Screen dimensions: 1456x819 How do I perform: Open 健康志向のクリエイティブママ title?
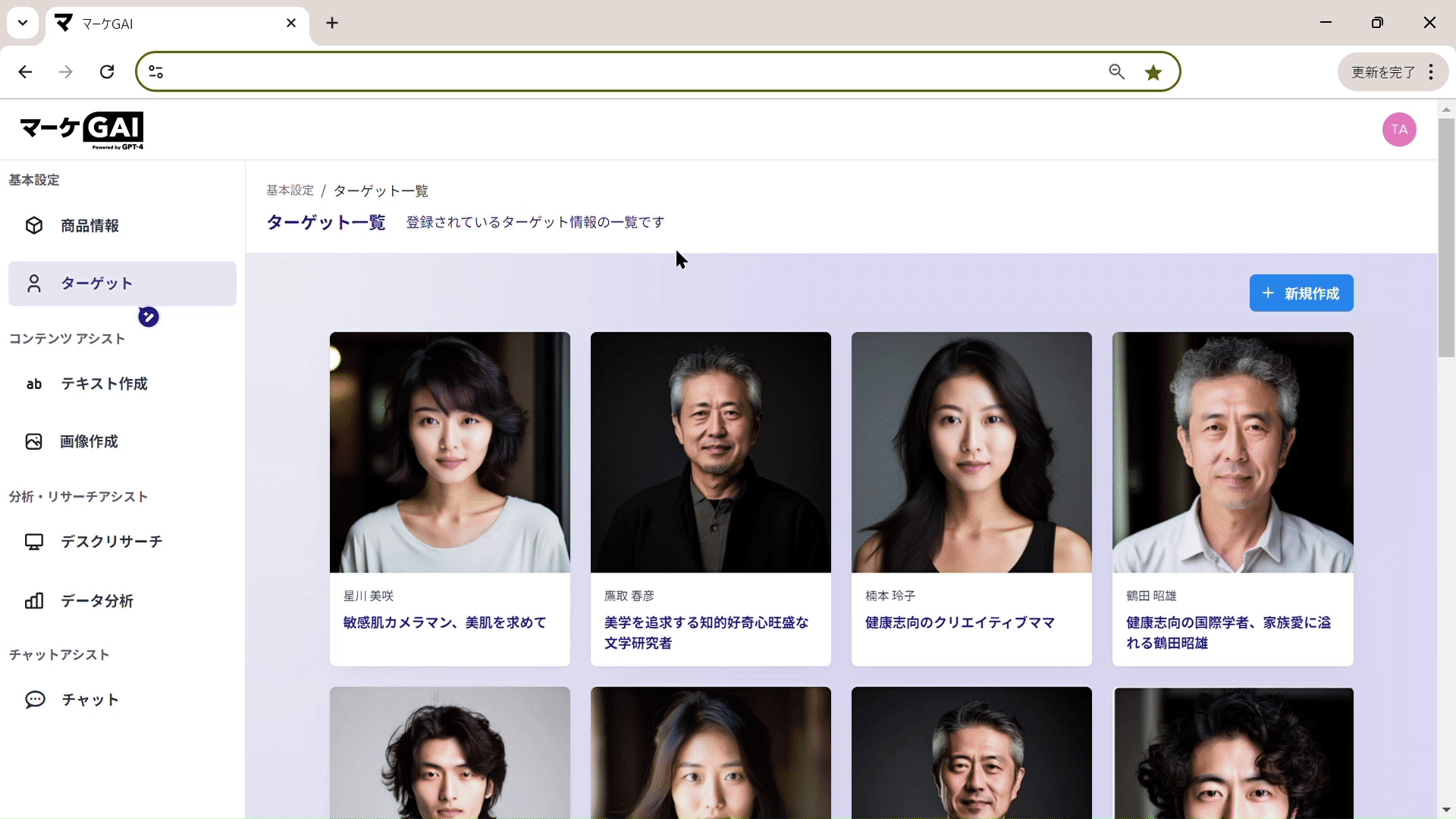pyautogui.click(x=960, y=623)
